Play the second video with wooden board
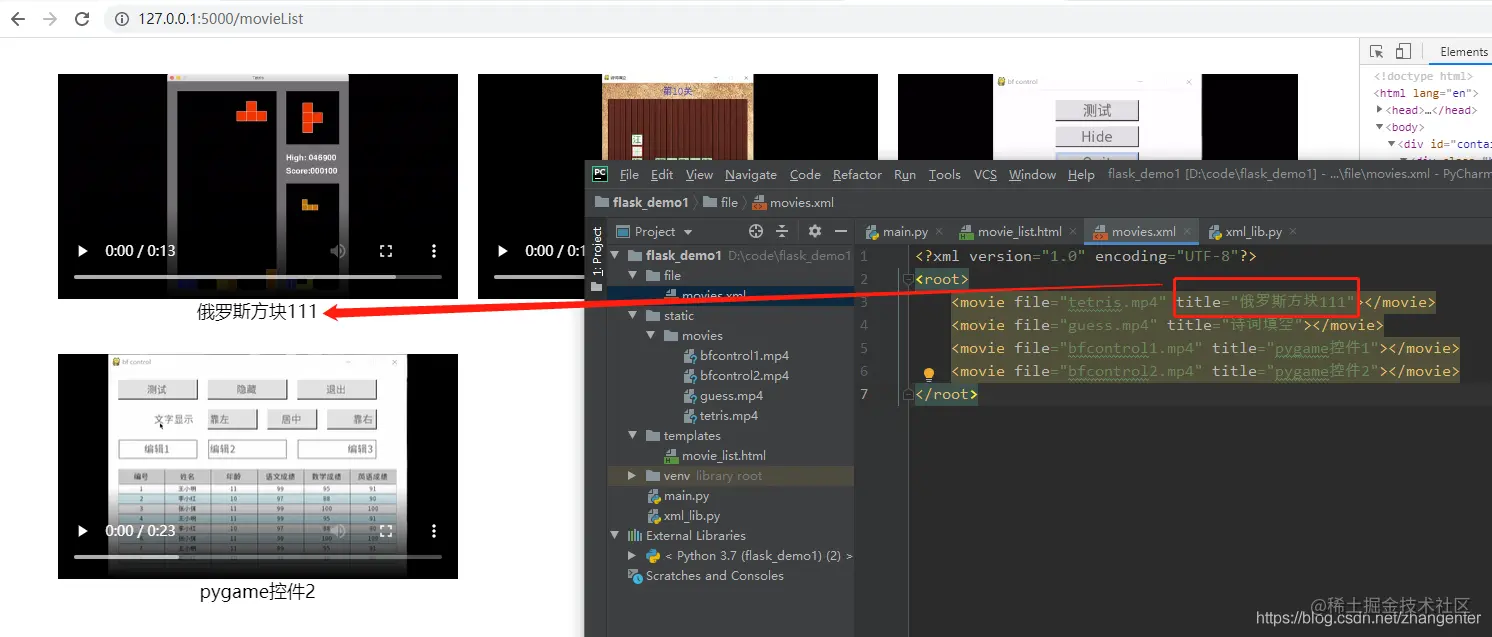 point(503,251)
